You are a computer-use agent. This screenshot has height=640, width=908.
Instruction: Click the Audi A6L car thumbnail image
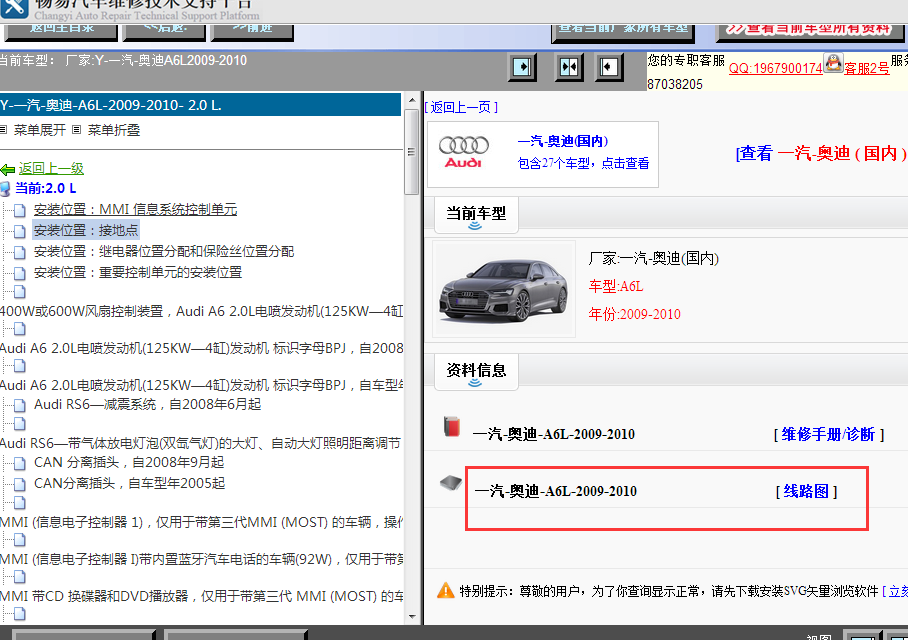coord(504,289)
